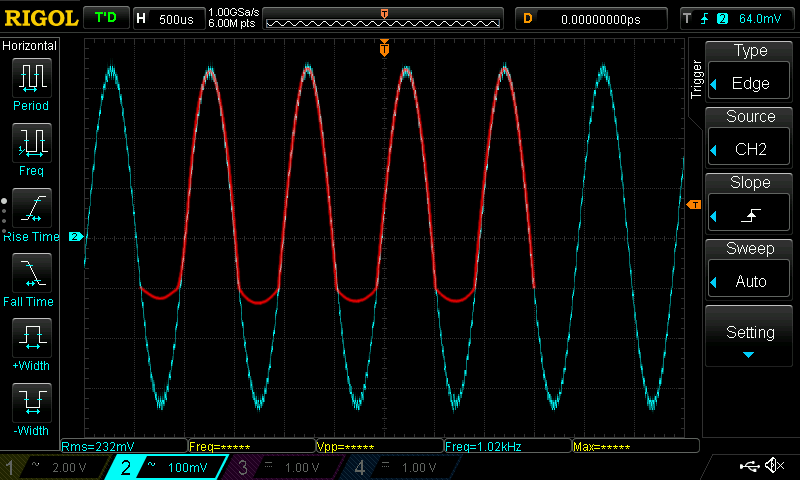This screenshot has width=800, height=480.
Task: Toggle channel 2 at 100mV
Action: pyautogui.click(x=167, y=467)
